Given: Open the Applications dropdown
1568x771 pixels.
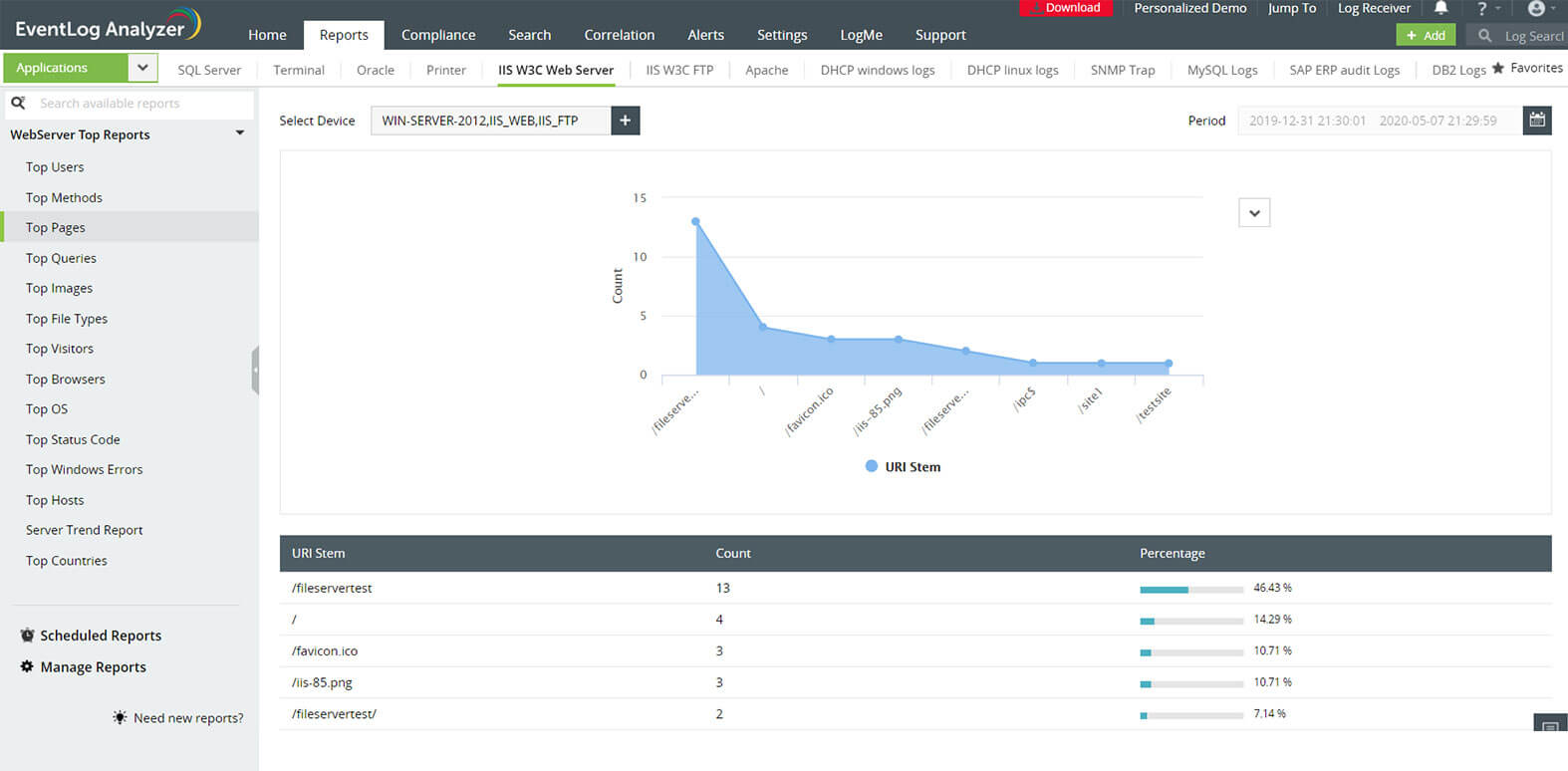Looking at the screenshot, I should 142,68.
